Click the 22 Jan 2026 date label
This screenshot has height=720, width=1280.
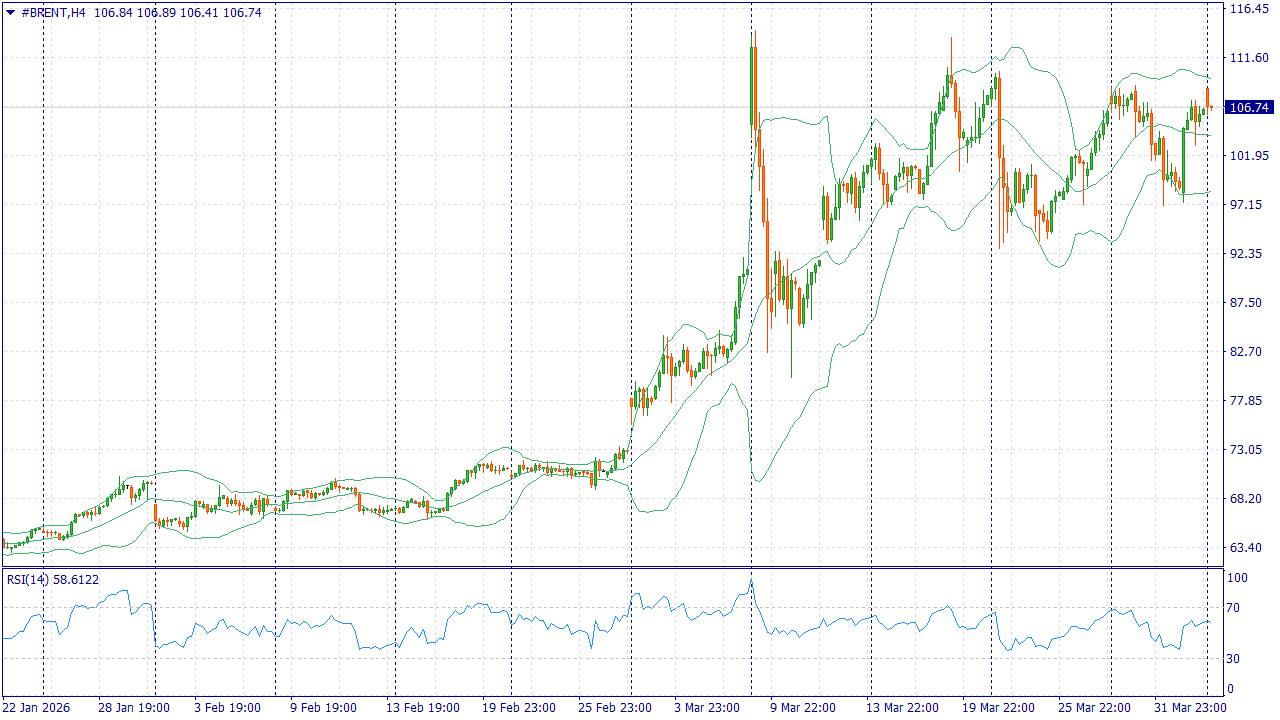[x=37, y=707]
